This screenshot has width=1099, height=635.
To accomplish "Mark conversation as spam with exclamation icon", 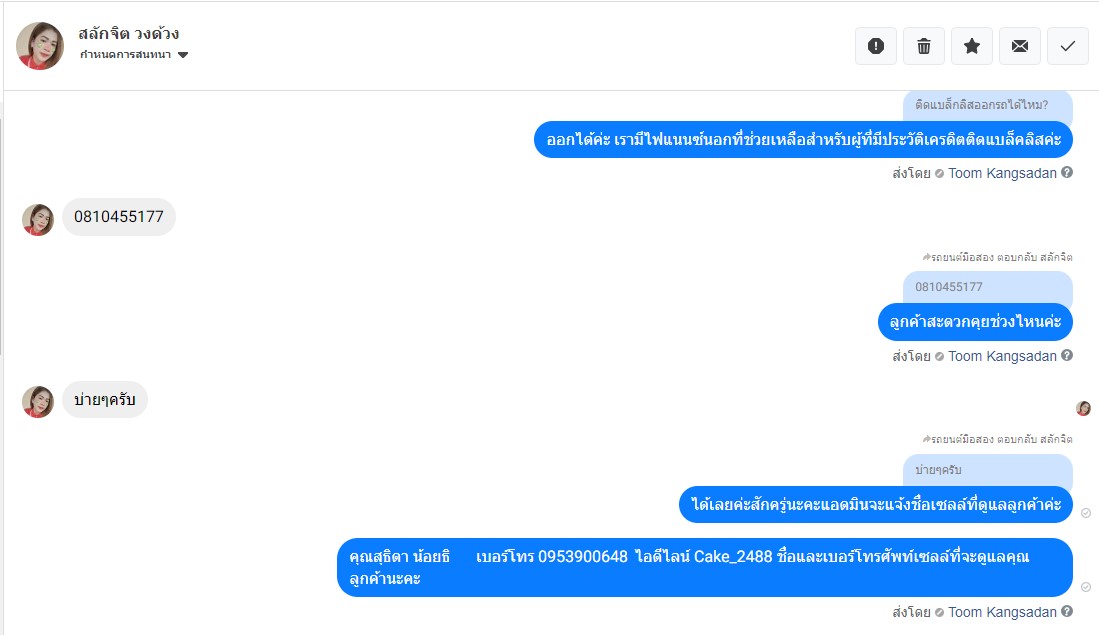I will click(x=875, y=46).
